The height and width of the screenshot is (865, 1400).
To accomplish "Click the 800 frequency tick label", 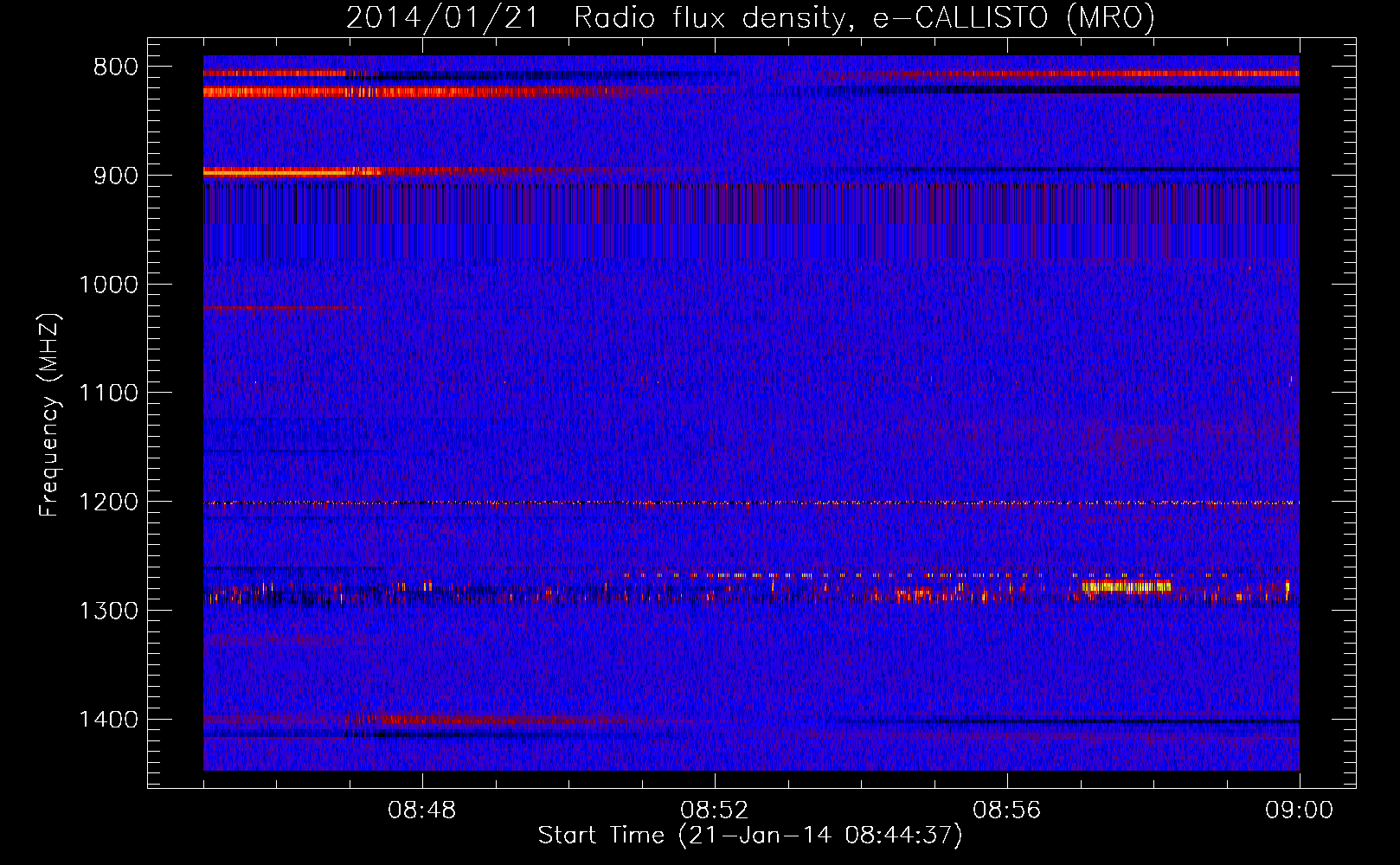I will click(x=114, y=67).
